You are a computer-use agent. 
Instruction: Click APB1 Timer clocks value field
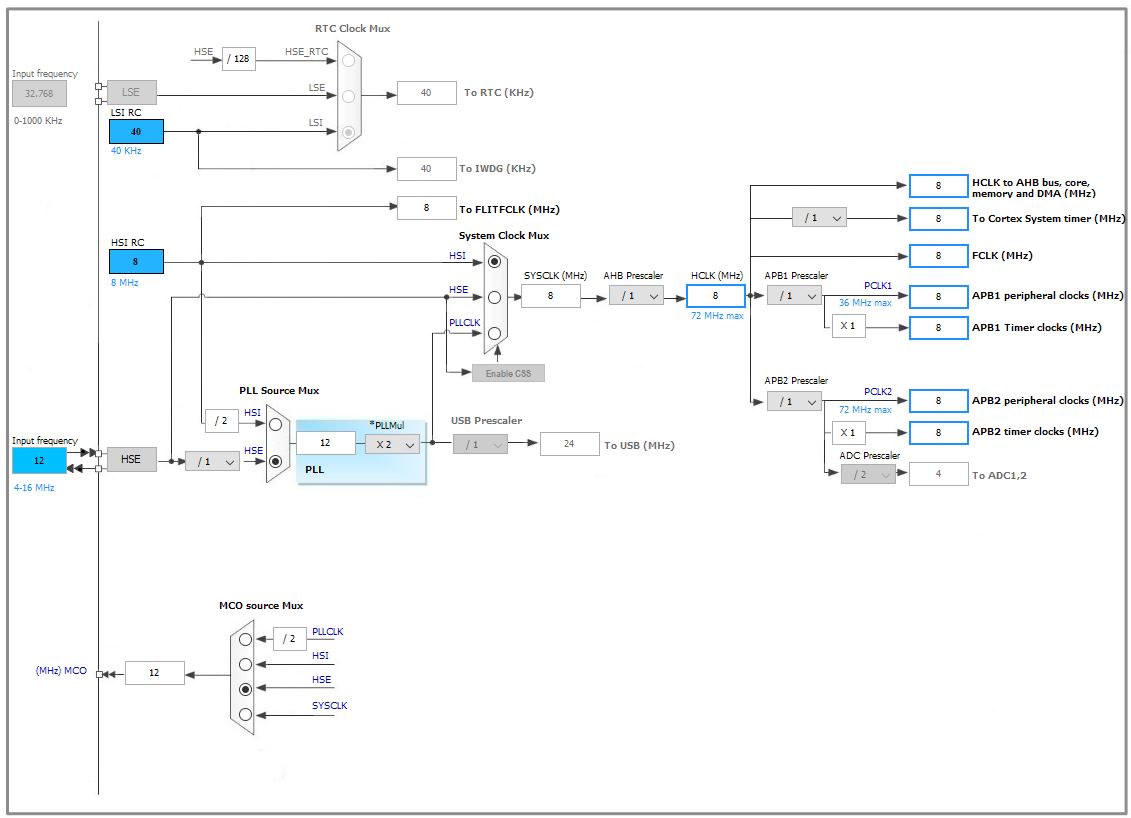pyautogui.click(x=938, y=327)
